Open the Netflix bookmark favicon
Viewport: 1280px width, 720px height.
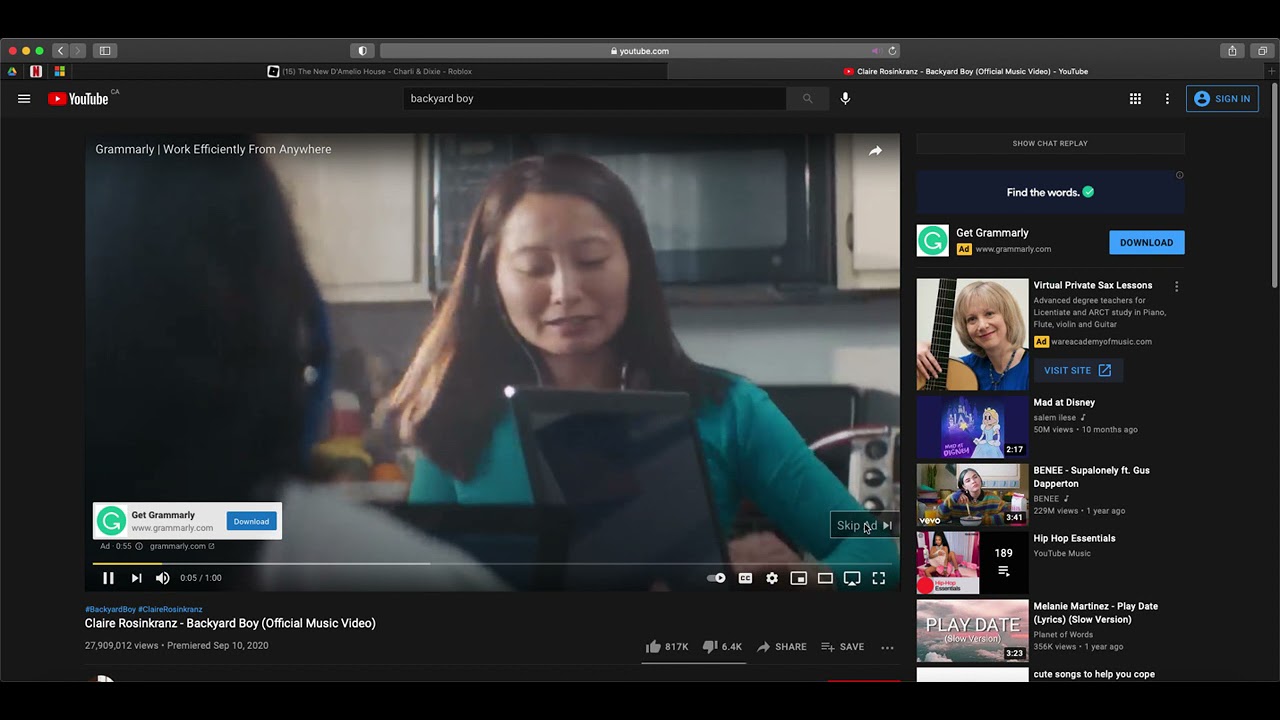coord(36,71)
